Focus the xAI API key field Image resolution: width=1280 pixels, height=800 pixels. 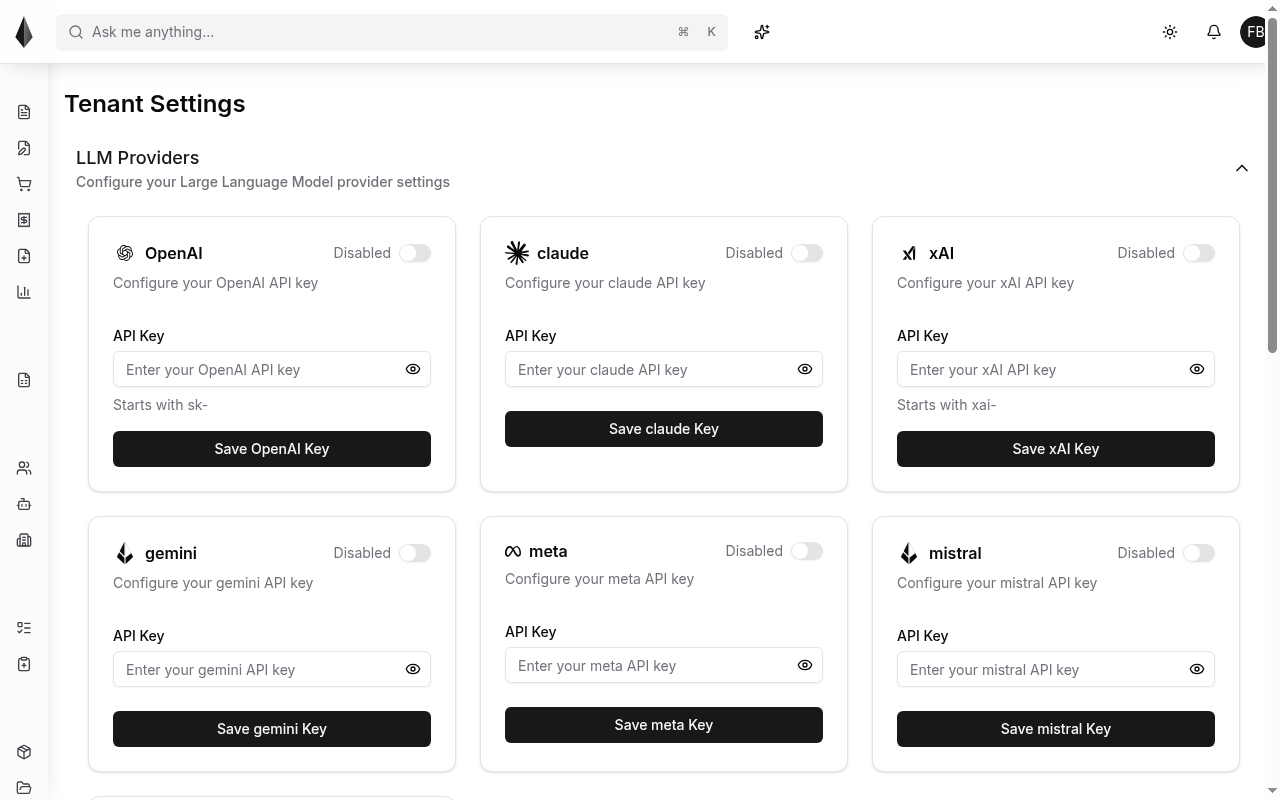(1056, 370)
